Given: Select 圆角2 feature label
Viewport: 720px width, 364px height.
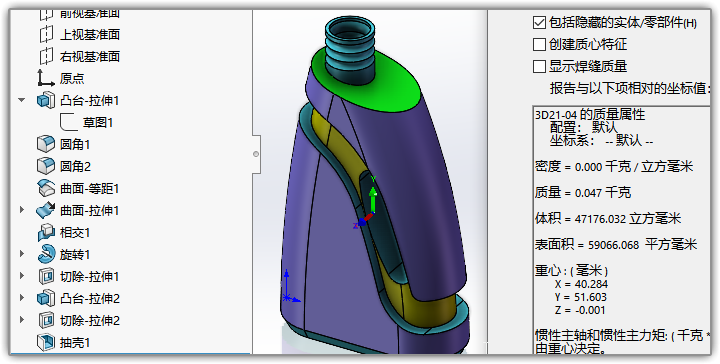Looking at the screenshot, I should [75, 166].
